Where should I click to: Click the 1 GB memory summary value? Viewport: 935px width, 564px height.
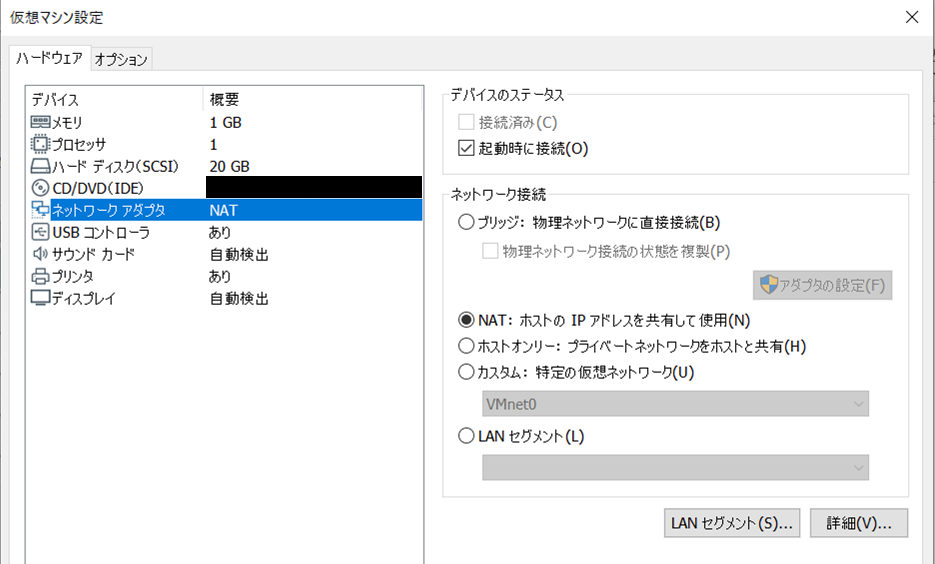click(x=225, y=123)
